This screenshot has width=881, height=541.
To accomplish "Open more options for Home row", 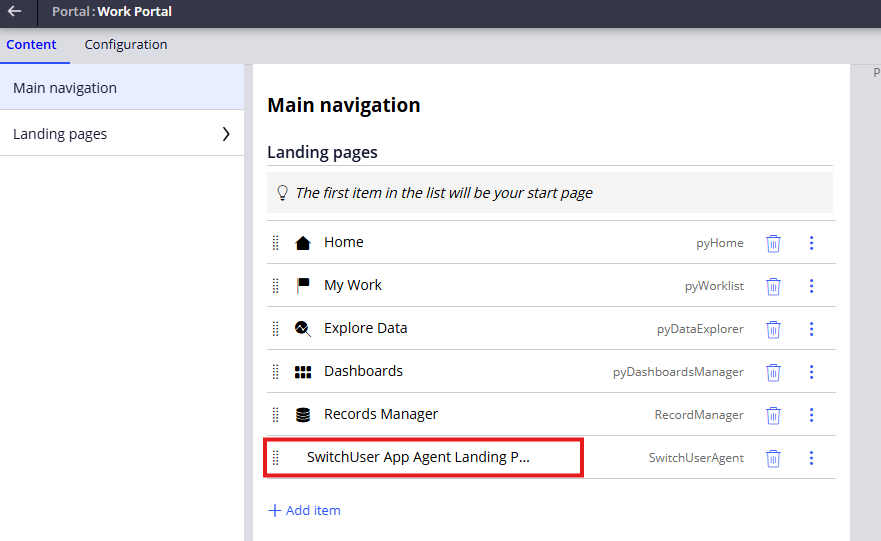I will tap(811, 243).
